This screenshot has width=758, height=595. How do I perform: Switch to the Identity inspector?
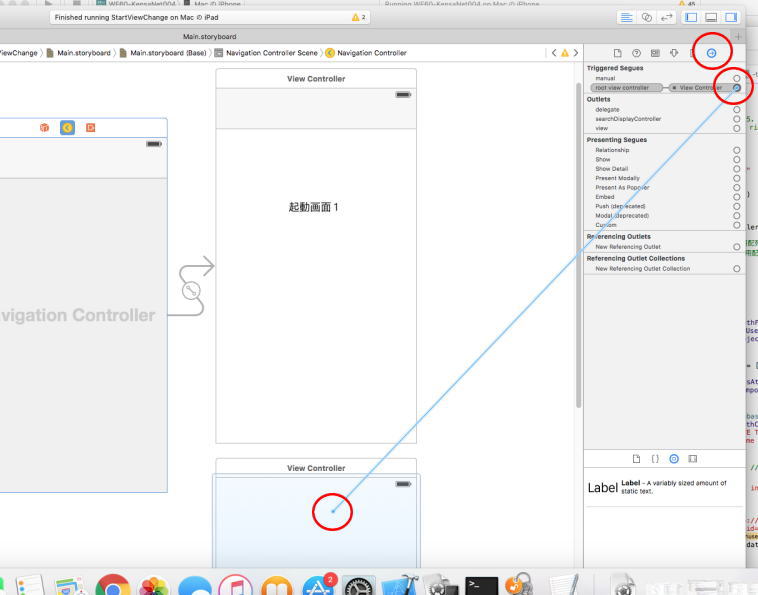point(655,52)
